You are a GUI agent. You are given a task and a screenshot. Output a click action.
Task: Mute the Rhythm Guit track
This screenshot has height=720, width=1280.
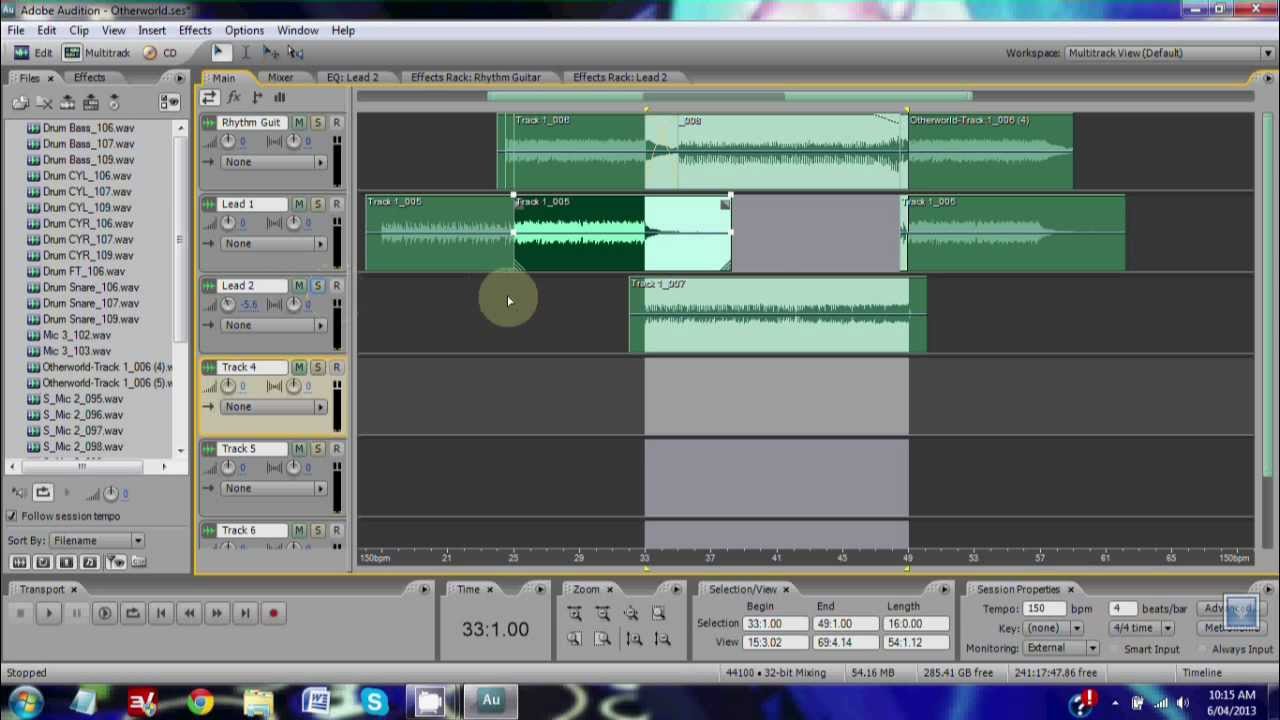[x=299, y=122]
